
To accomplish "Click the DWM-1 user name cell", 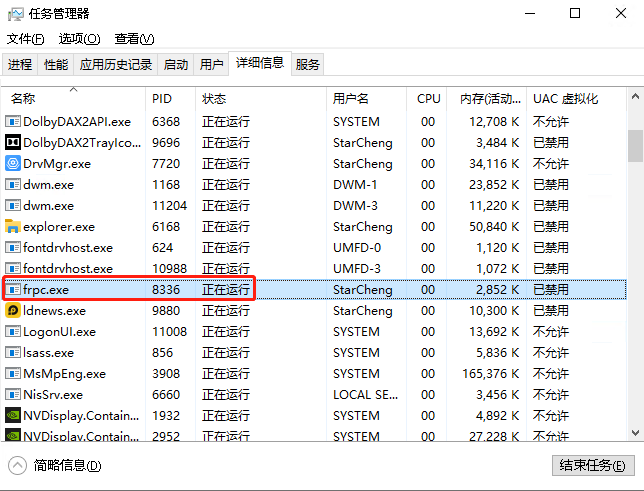I will coord(355,184).
